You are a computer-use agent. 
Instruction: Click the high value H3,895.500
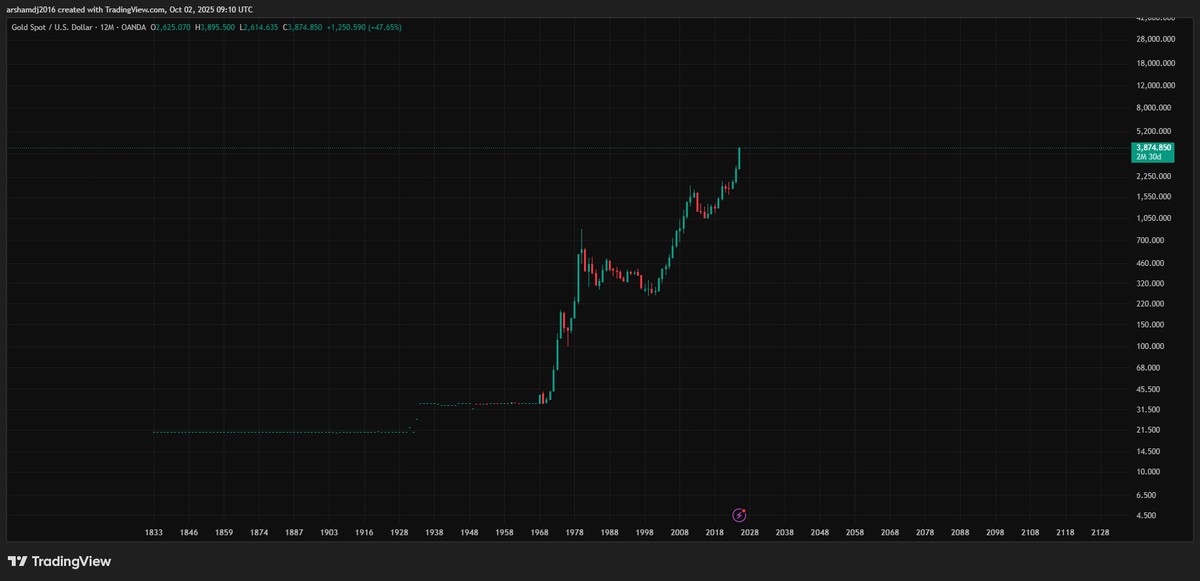pyautogui.click(x=215, y=27)
